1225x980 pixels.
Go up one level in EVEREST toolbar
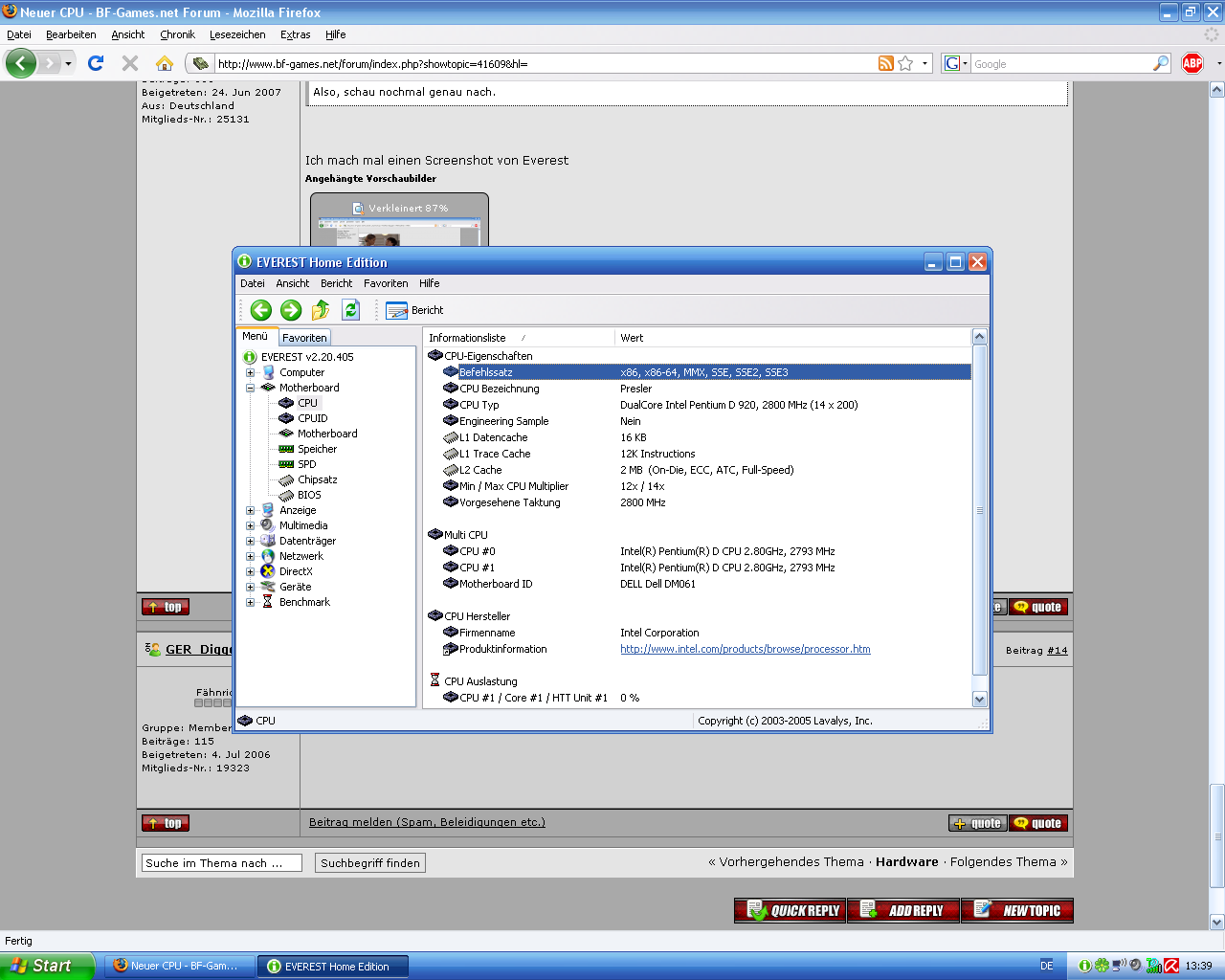[x=321, y=310]
